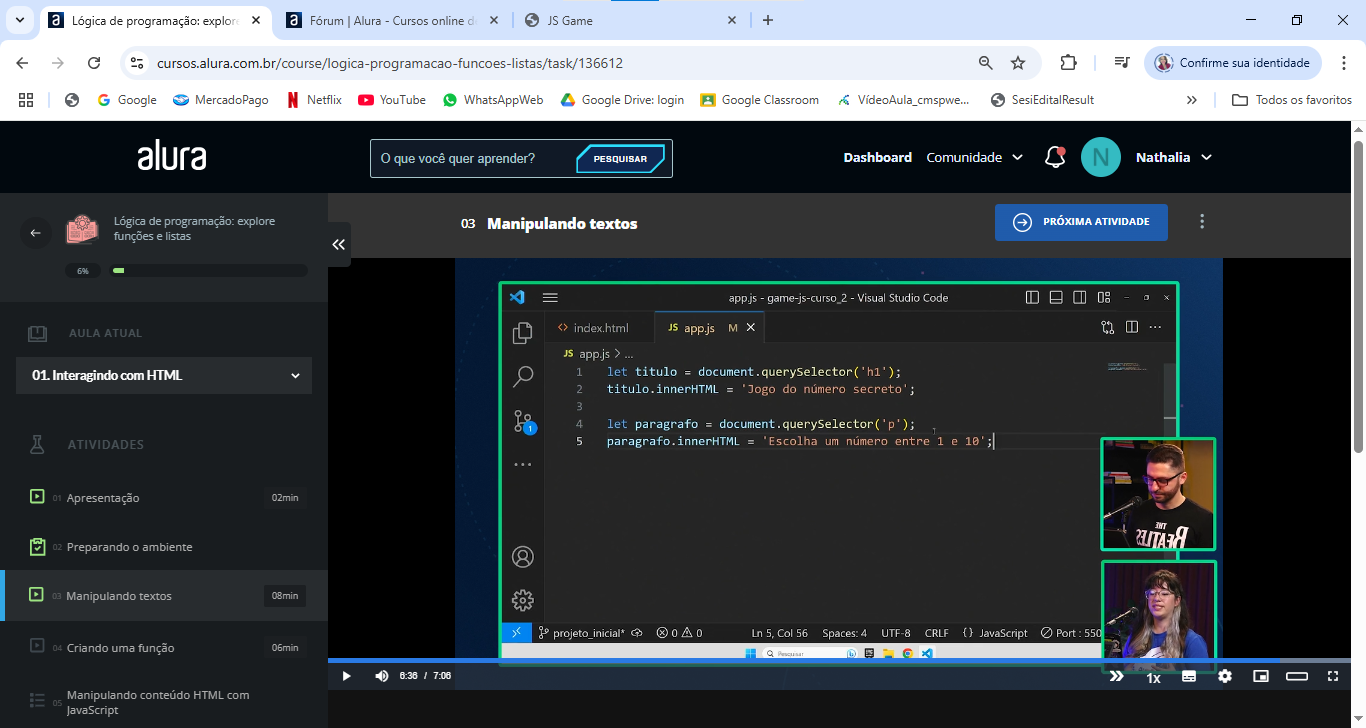Click 'Confirme sua identidade' profile button
Viewport: 1366px width, 728px height.
click(x=1232, y=63)
